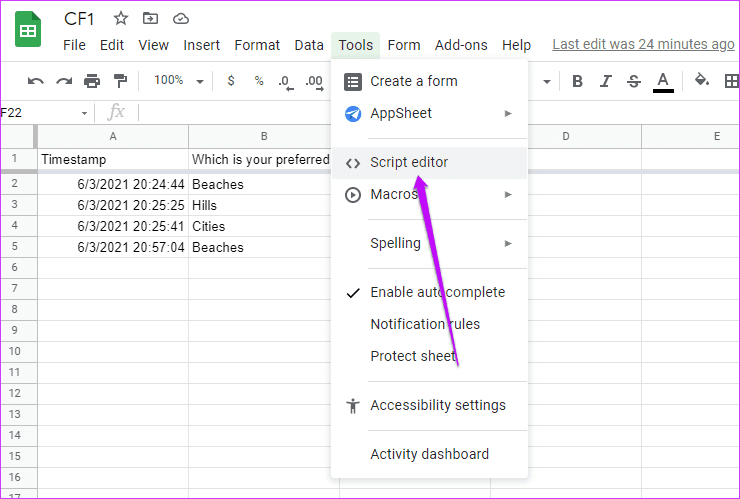Image resolution: width=740 pixels, height=499 pixels.
Task: Toggle Enable autocomplete checkmark
Action: [353, 293]
